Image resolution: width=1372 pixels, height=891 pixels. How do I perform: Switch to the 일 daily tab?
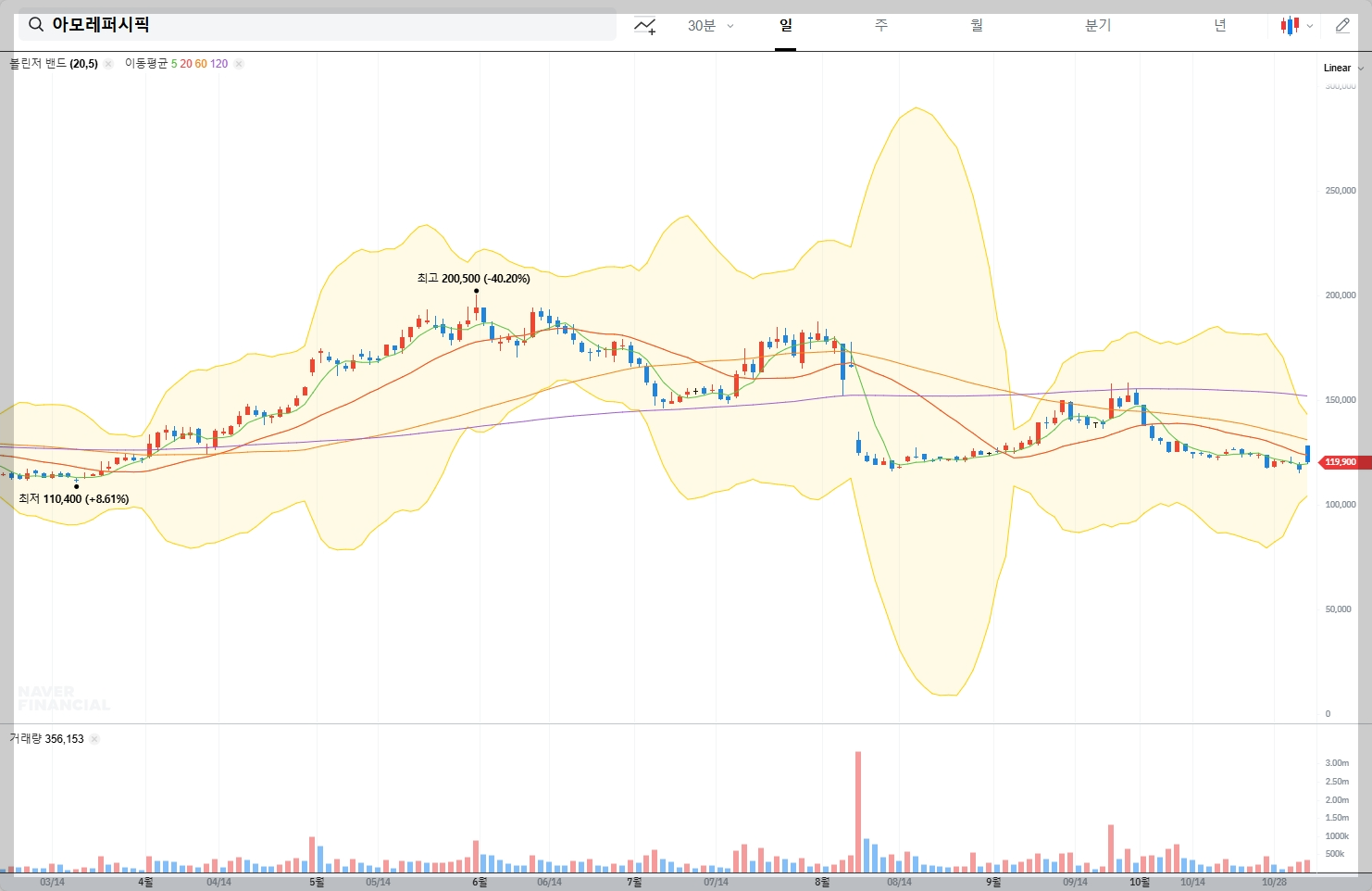[786, 25]
